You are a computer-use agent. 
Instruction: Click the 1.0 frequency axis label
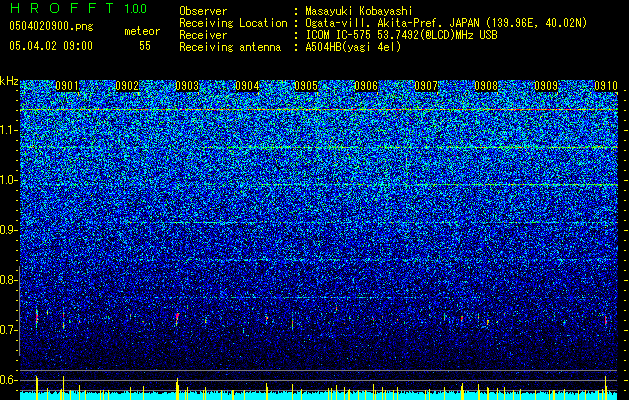9,180
